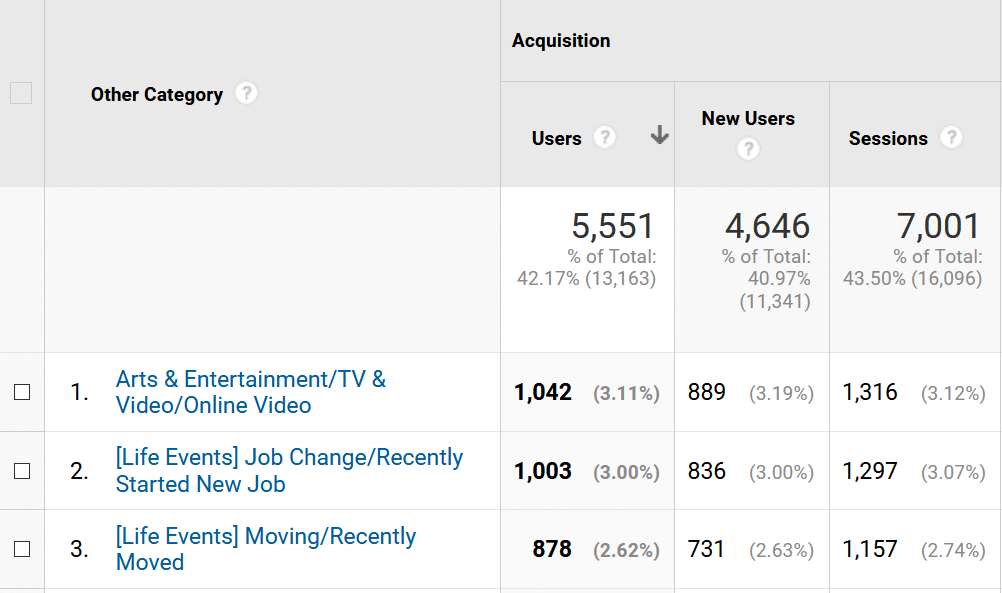The height and width of the screenshot is (593, 1002).
Task: Click the Users column header
Action: click(x=557, y=138)
